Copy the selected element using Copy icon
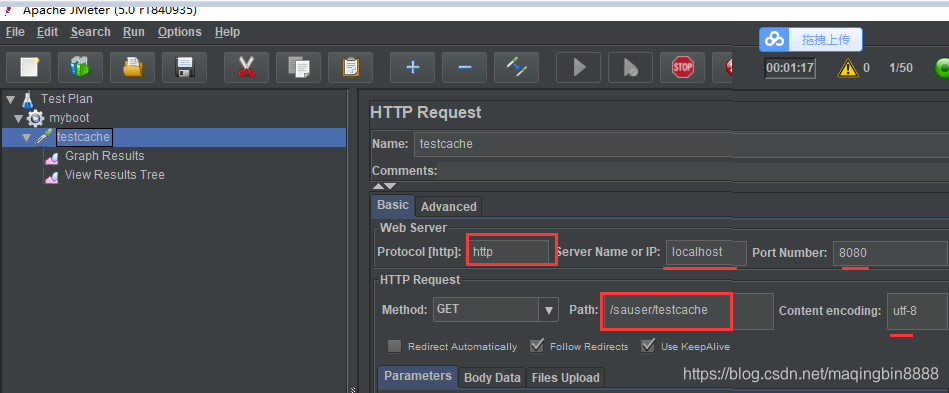Image resolution: width=949 pixels, height=393 pixels. (298, 67)
